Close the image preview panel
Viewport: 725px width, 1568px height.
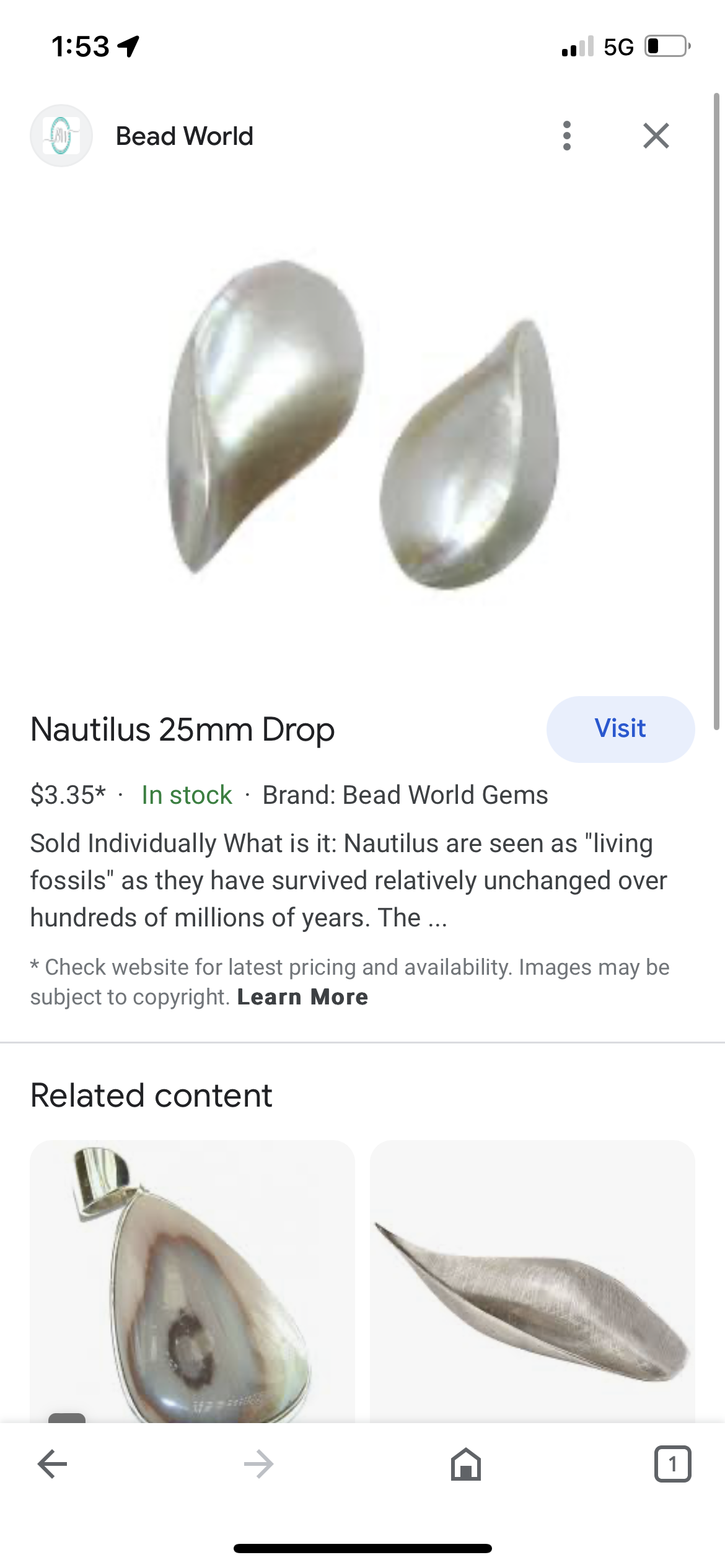[656, 136]
